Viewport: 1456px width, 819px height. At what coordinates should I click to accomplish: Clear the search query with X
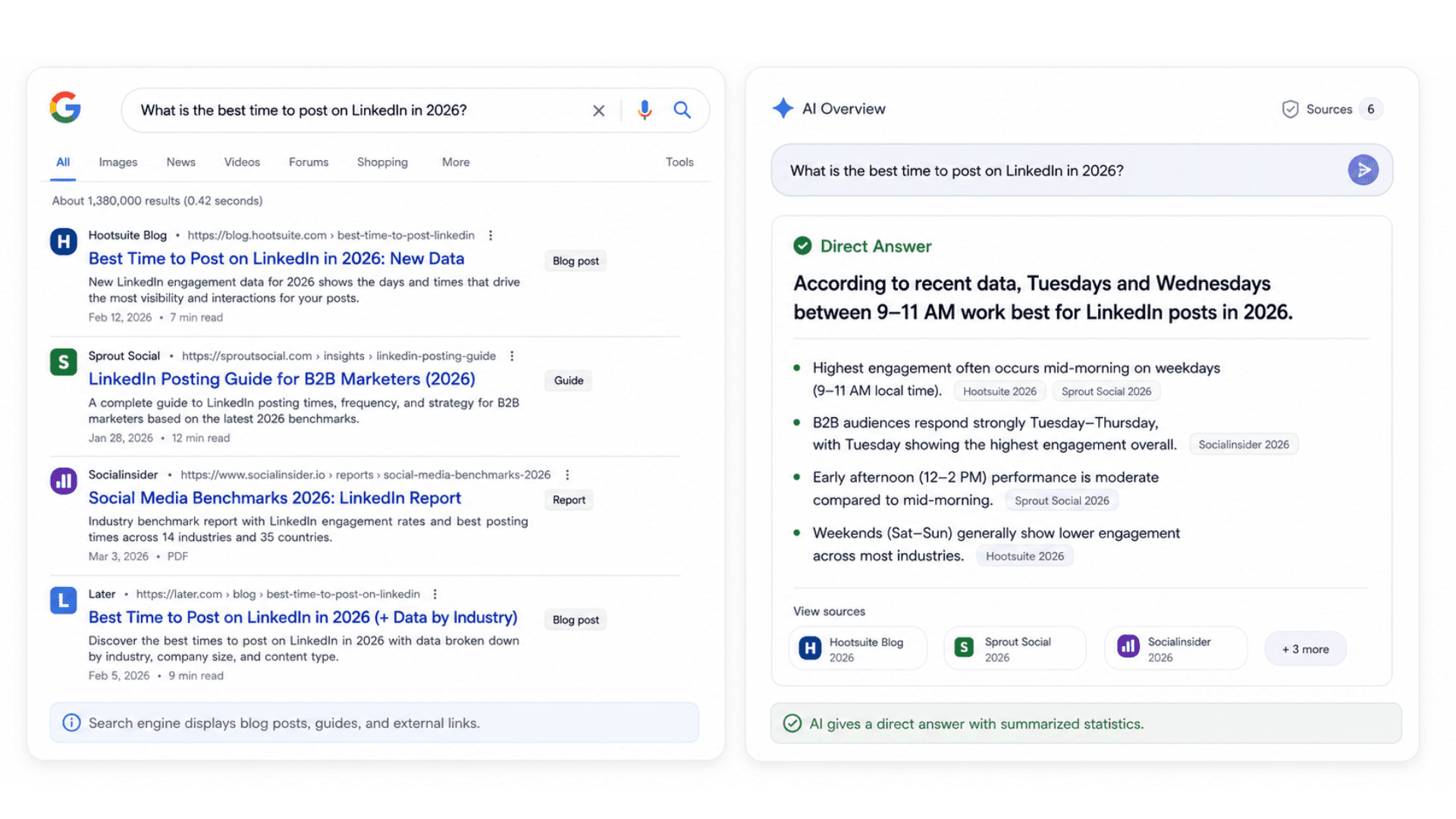[x=598, y=111]
